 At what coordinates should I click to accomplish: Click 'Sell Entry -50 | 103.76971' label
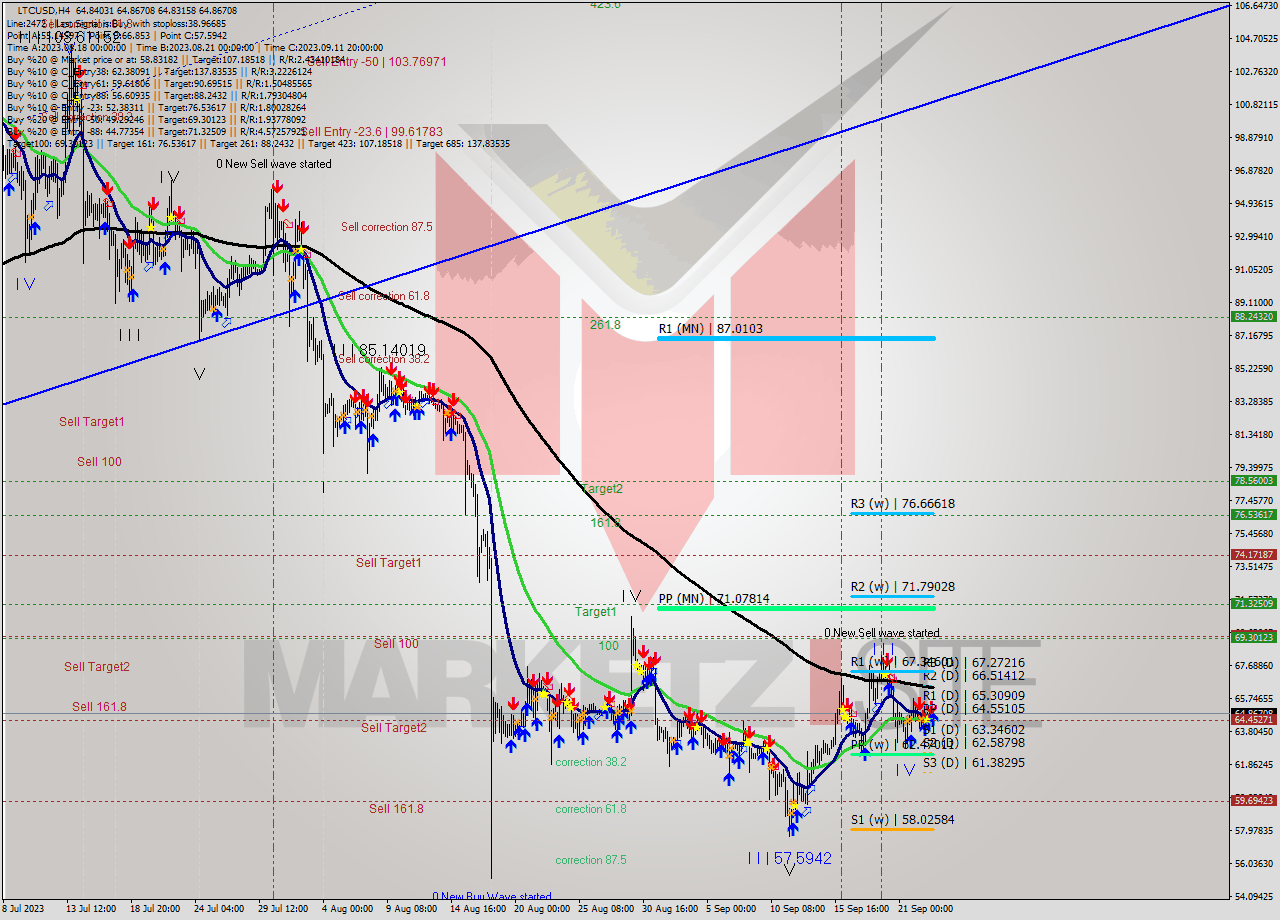[x=375, y=62]
